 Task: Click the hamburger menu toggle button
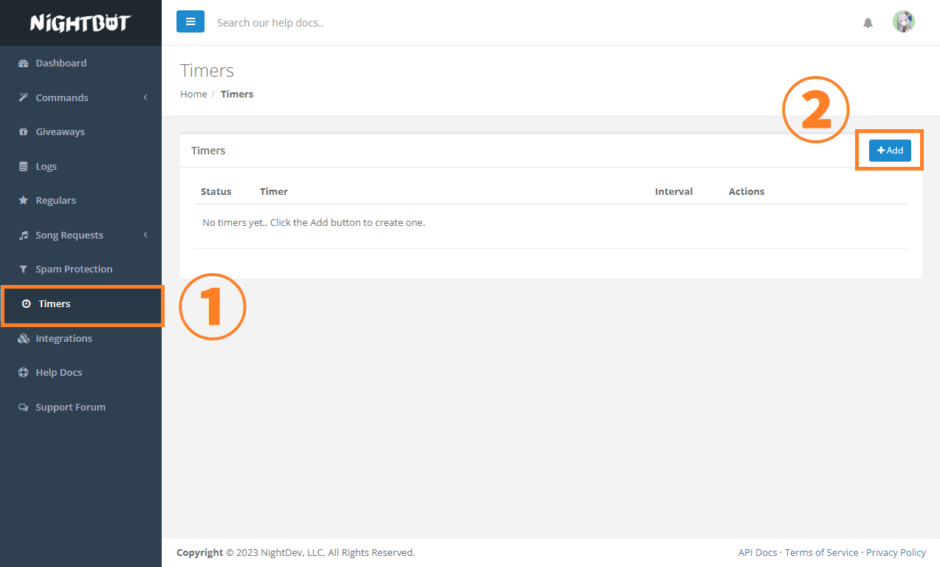(190, 22)
